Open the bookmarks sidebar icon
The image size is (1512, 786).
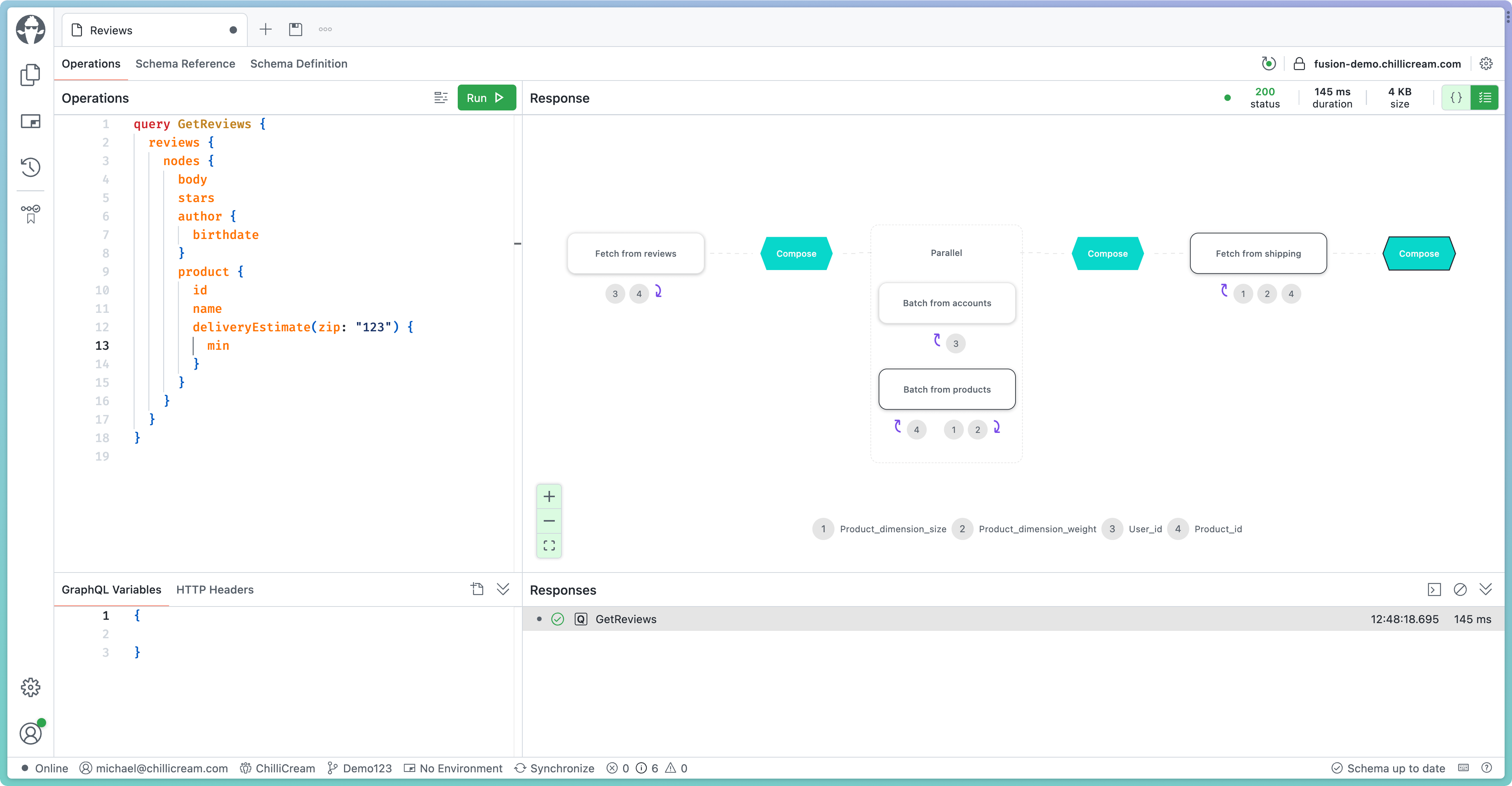coord(31,214)
